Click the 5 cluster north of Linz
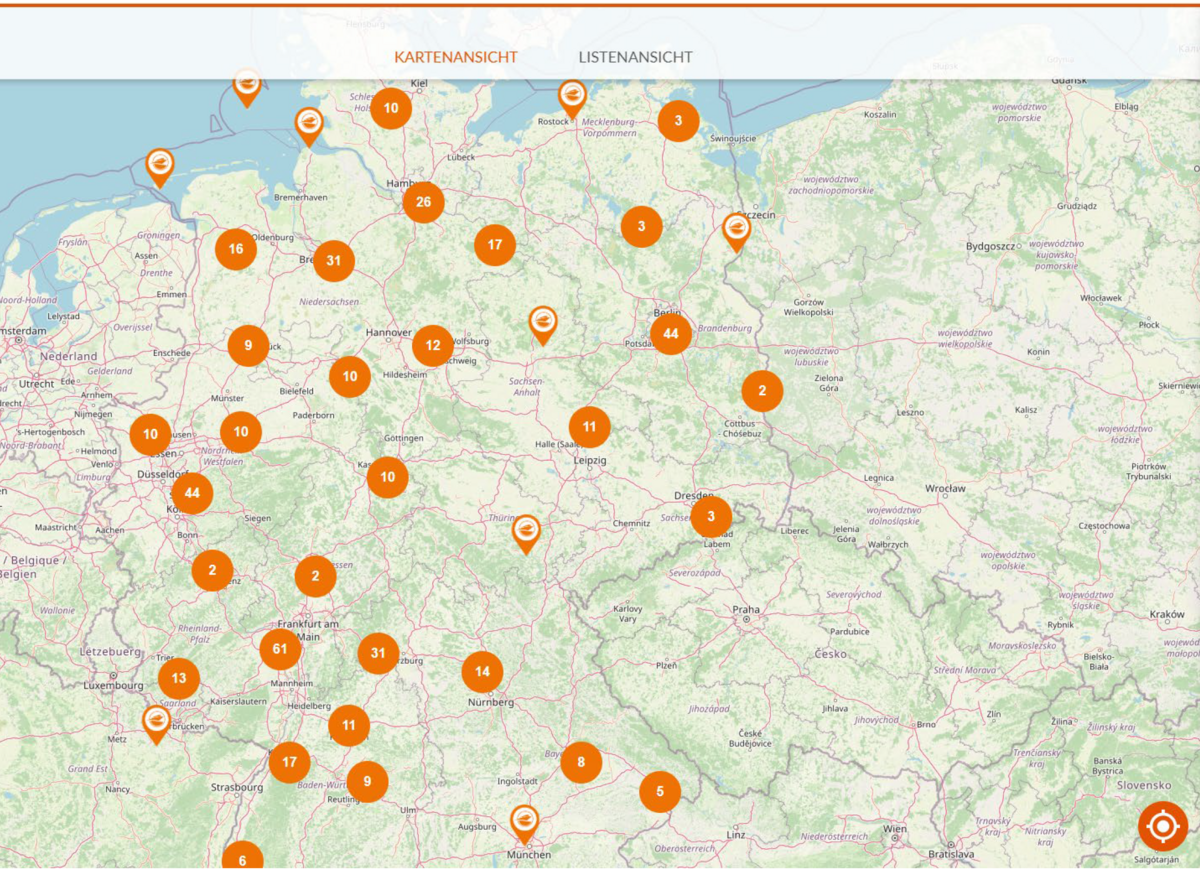This screenshot has height=880, width=1200. tap(659, 792)
